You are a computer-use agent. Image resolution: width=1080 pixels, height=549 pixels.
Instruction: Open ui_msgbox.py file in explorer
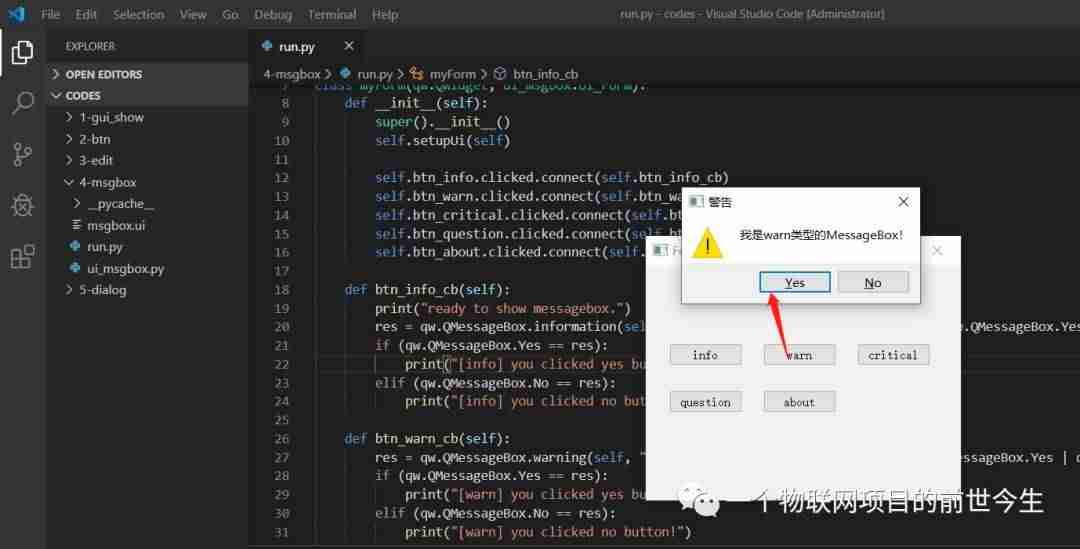pos(147,269)
